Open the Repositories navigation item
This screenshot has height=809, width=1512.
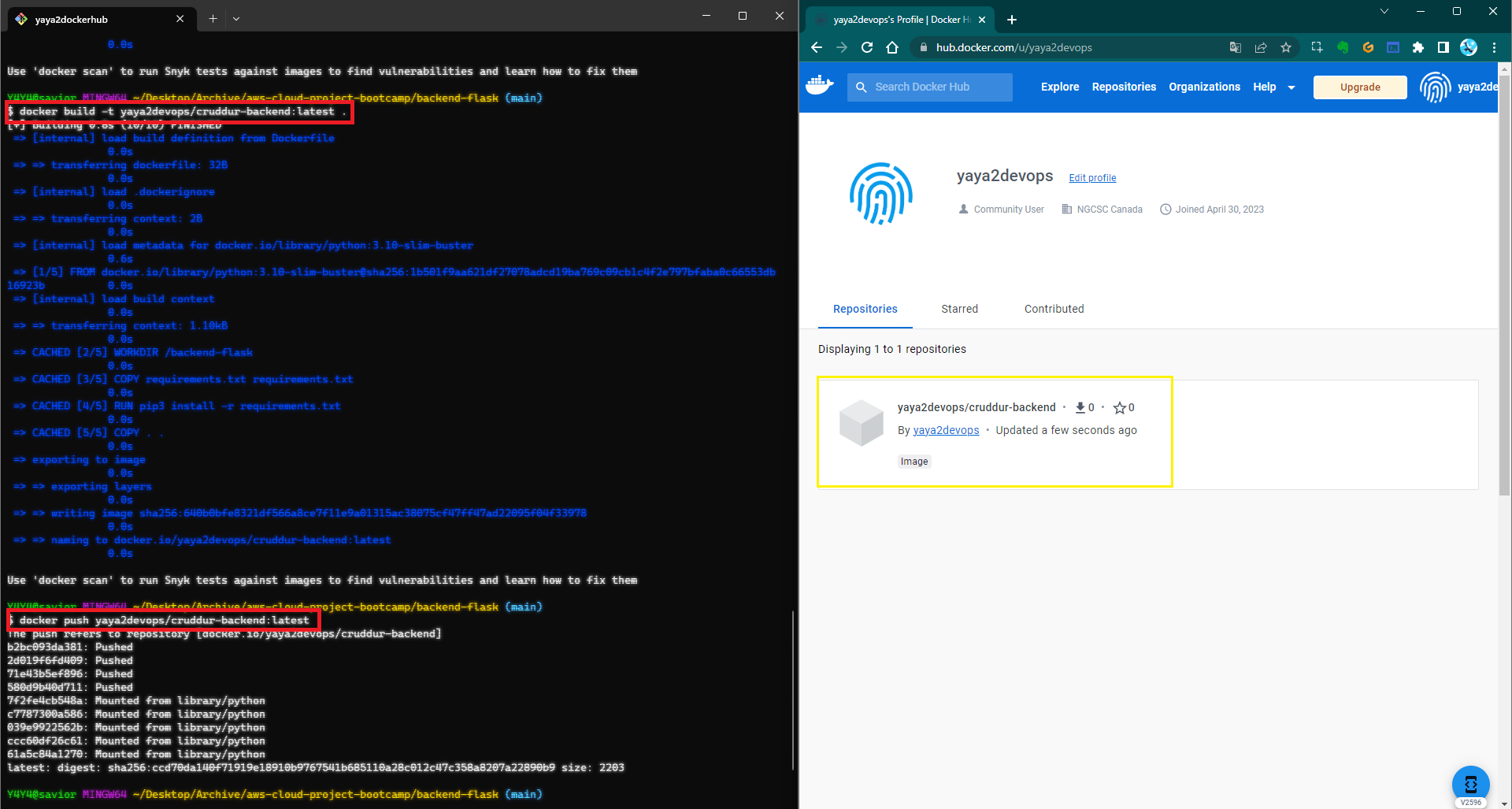click(1124, 87)
